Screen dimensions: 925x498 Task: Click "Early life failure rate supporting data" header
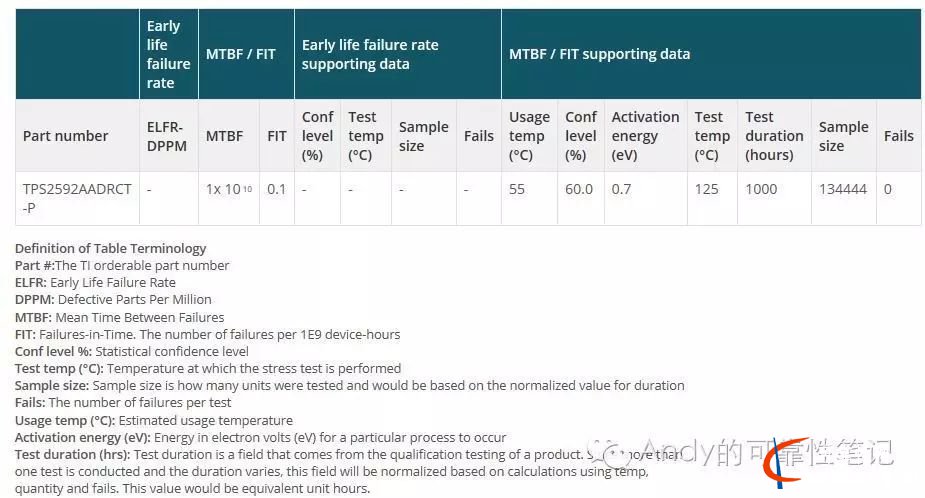pos(370,54)
